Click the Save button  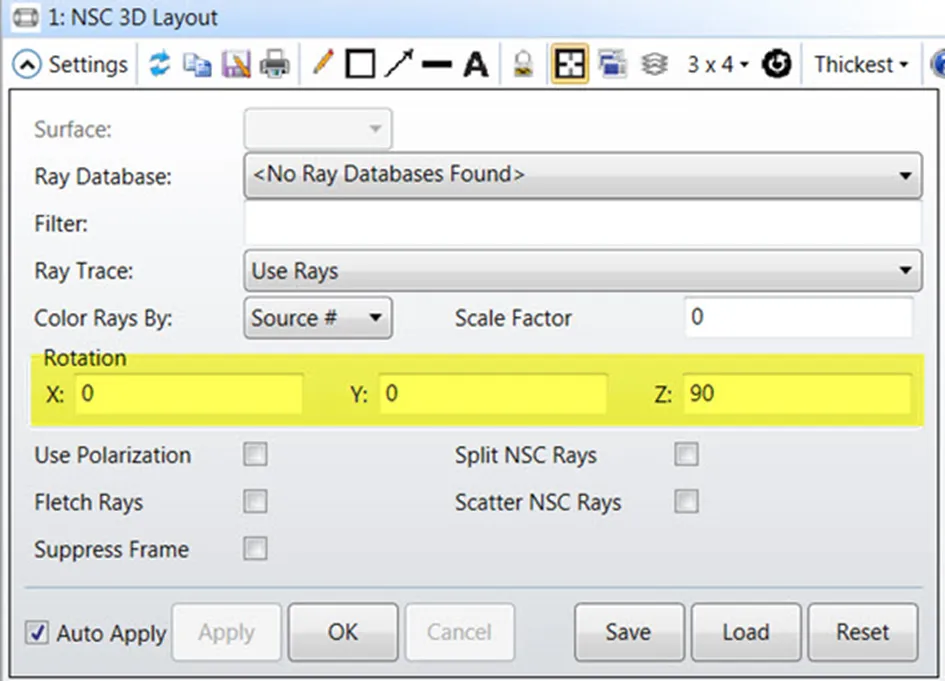[x=629, y=632]
